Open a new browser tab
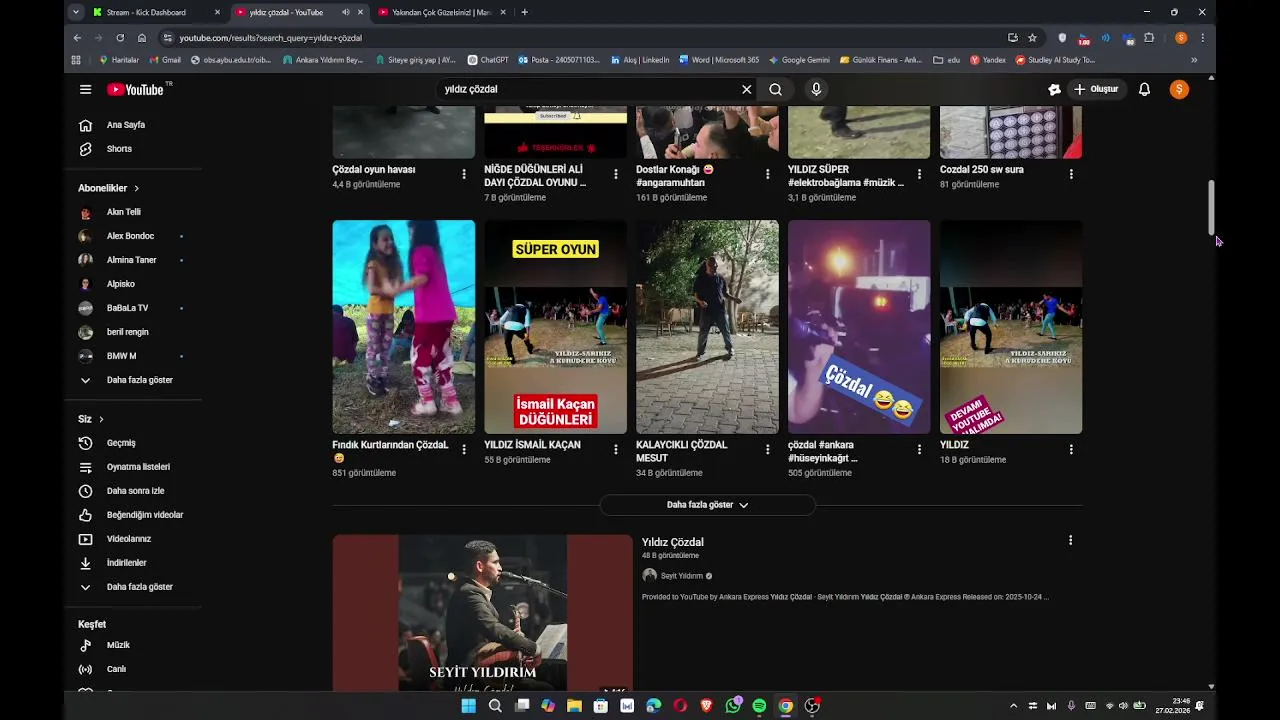The image size is (1280, 720). 524,12
